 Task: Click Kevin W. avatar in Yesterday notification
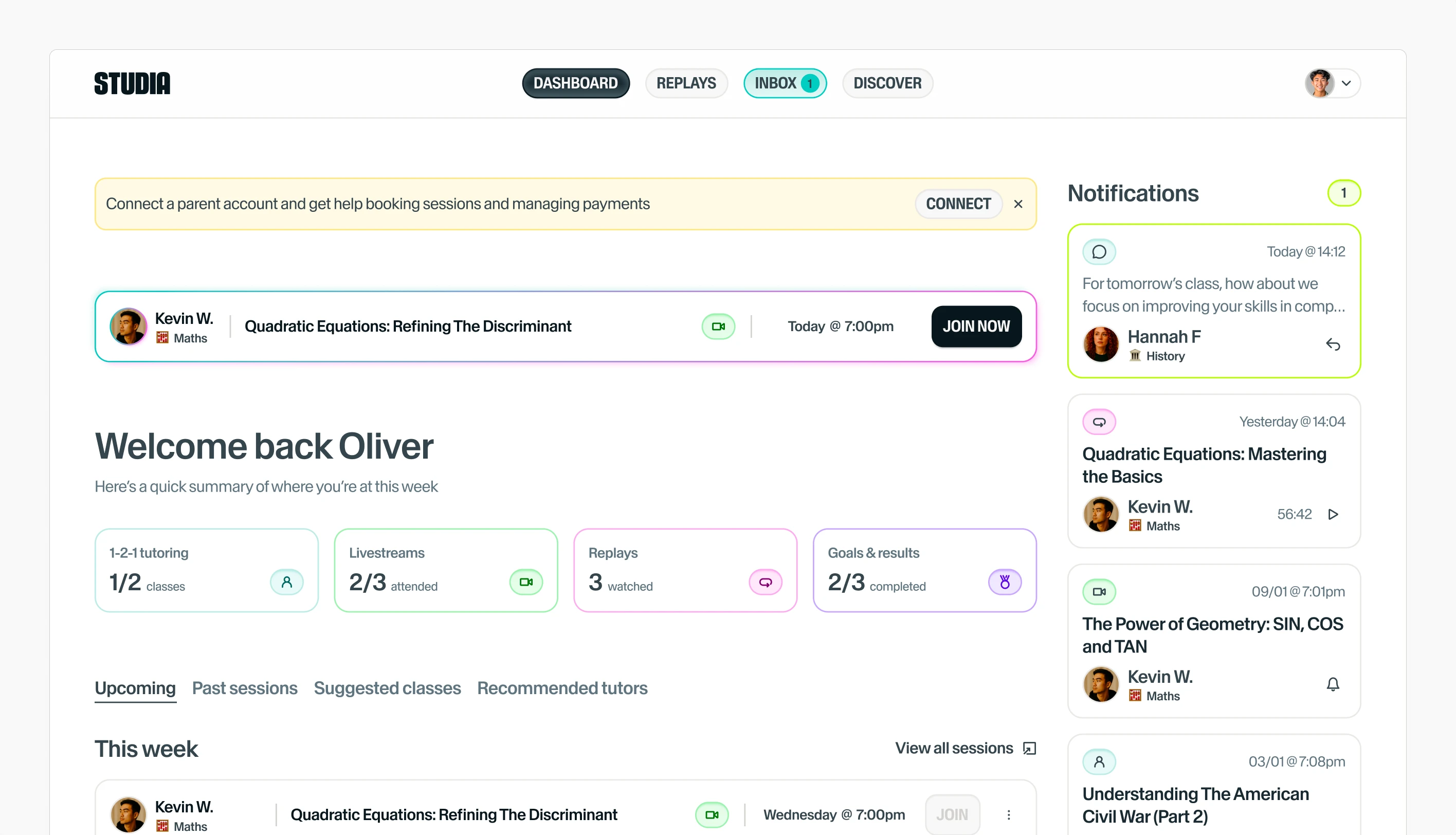click(x=1100, y=514)
